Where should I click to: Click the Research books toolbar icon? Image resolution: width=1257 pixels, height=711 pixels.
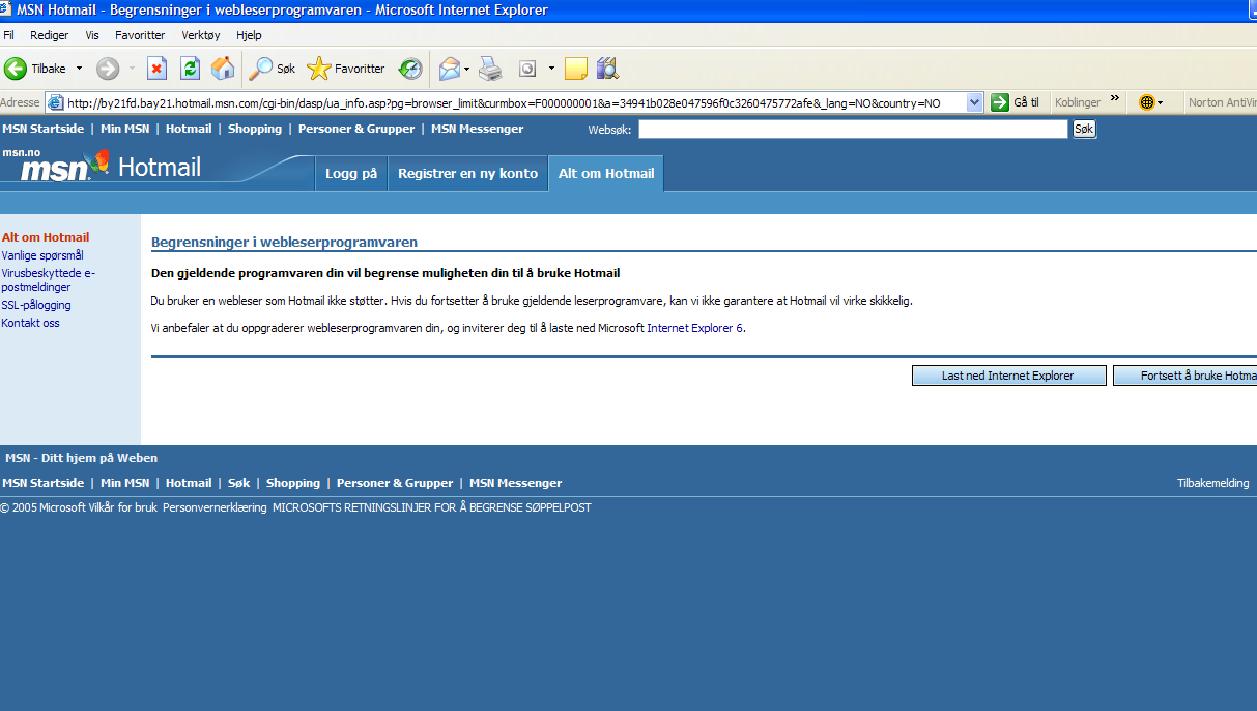point(608,69)
